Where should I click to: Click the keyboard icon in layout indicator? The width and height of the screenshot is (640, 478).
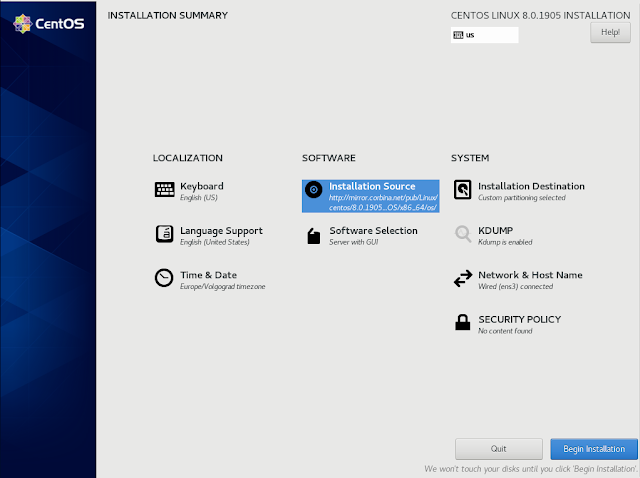[x=458, y=35]
